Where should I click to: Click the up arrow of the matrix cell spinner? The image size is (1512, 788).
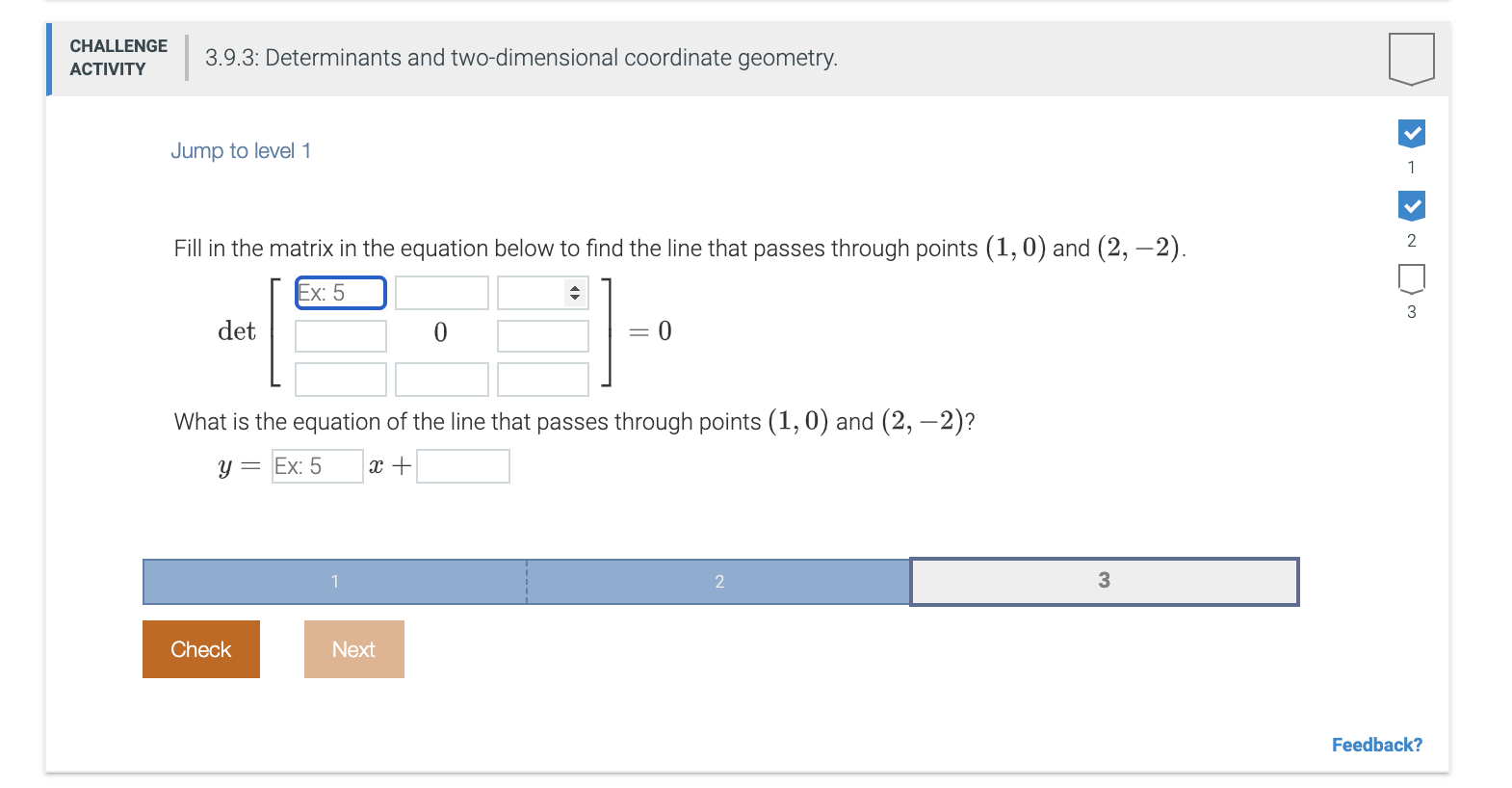click(574, 287)
